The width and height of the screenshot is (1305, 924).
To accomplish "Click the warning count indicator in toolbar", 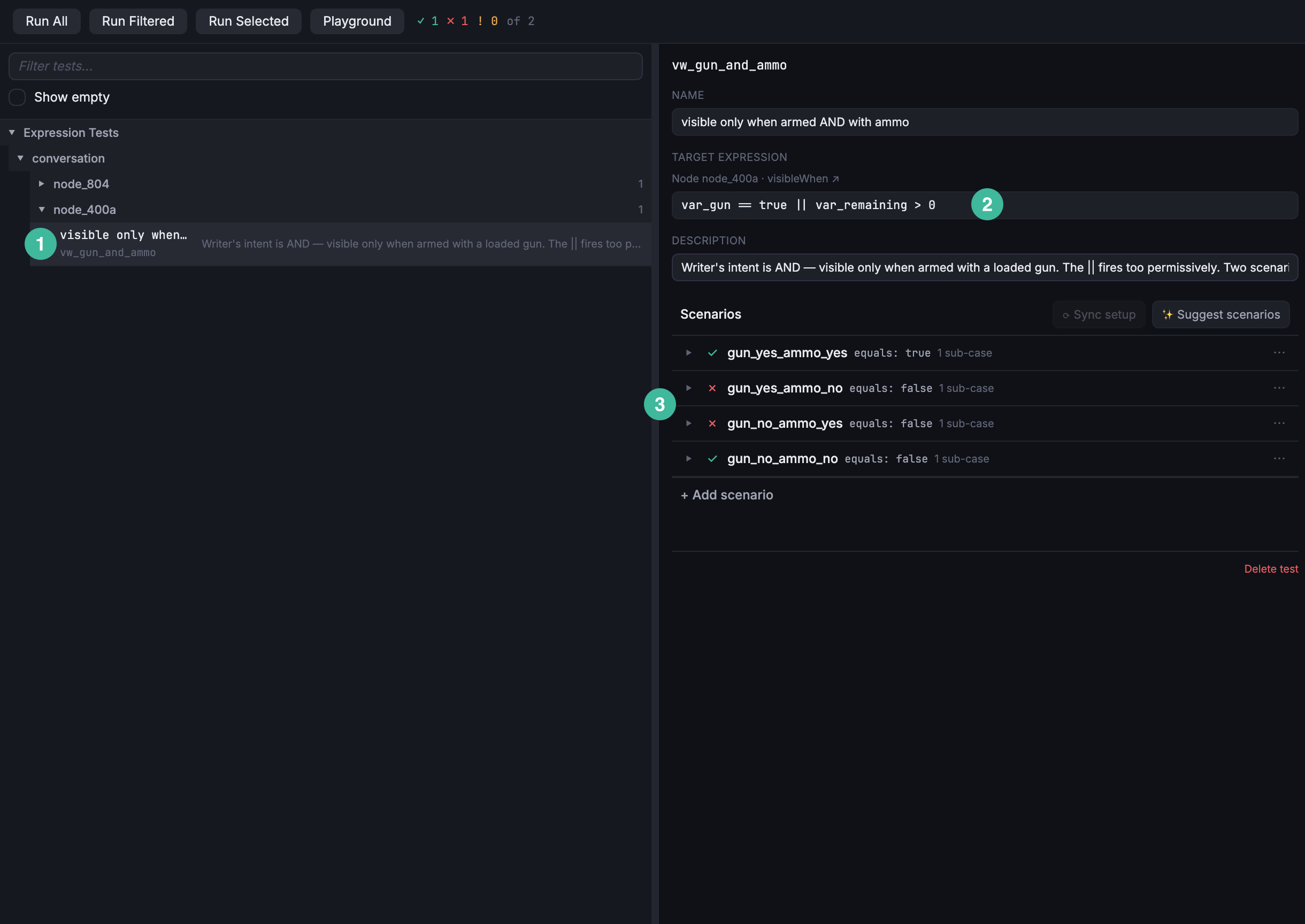I will (x=487, y=21).
